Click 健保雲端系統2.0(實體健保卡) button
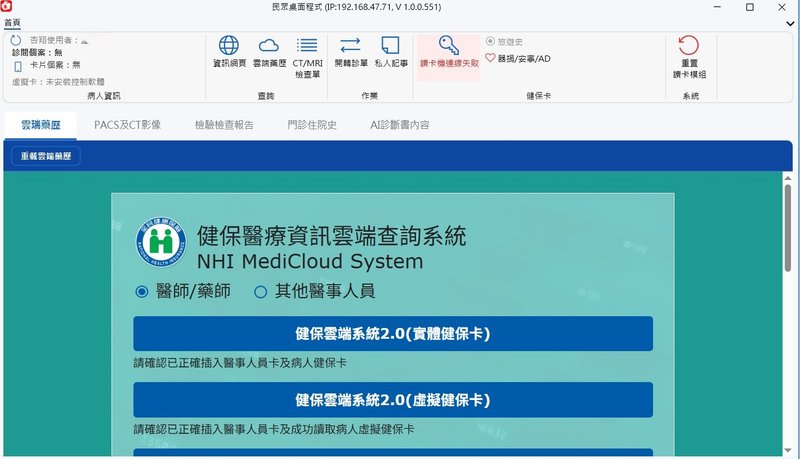 pos(393,334)
